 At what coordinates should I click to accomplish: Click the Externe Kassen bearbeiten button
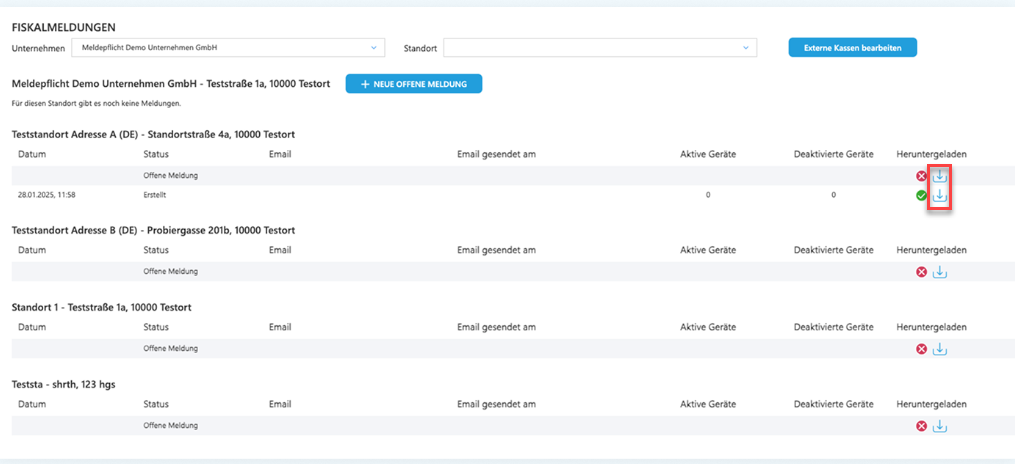tap(853, 48)
